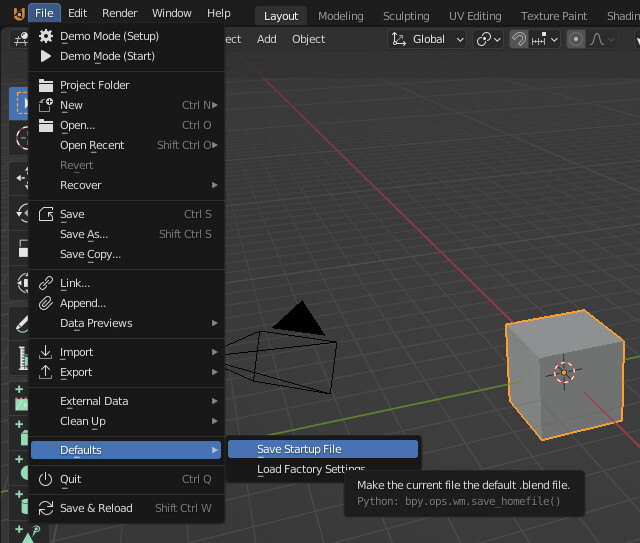Expand Data Previews submenu
Viewport: 640px width, 543px height.
[127, 323]
